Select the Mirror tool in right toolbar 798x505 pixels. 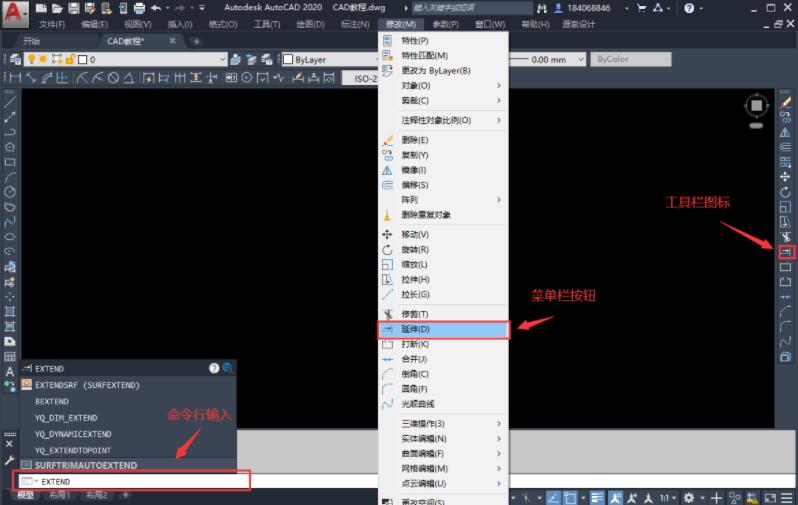(x=785, y=132)
